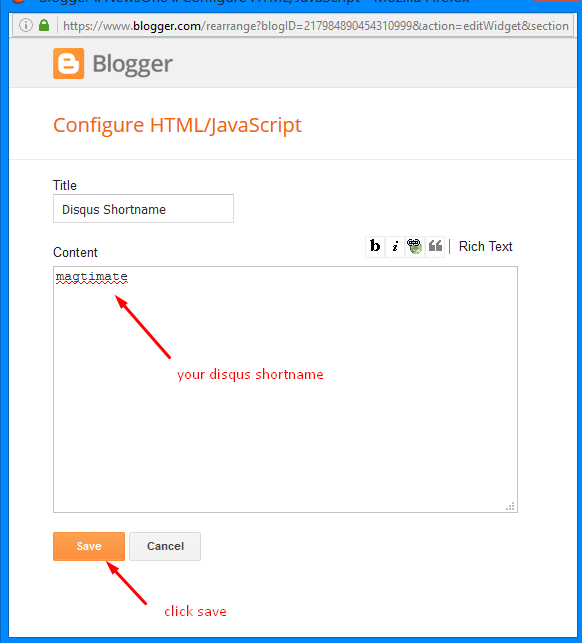Click the 'Title' field label
This screenshot has height=643, width=582.
pyautogui.click(x=65, y=185)
